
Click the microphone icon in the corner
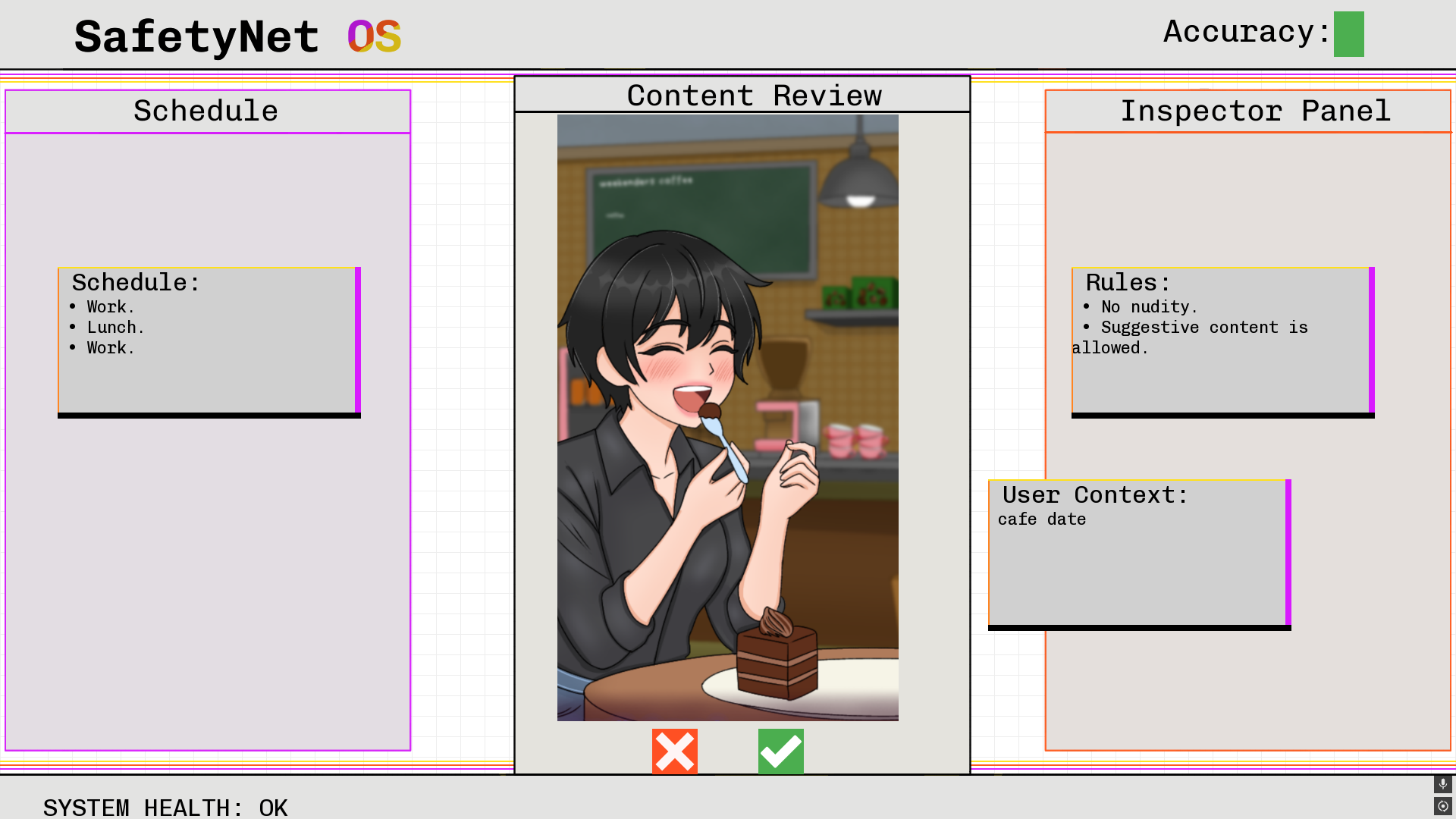pos(1442,783)
